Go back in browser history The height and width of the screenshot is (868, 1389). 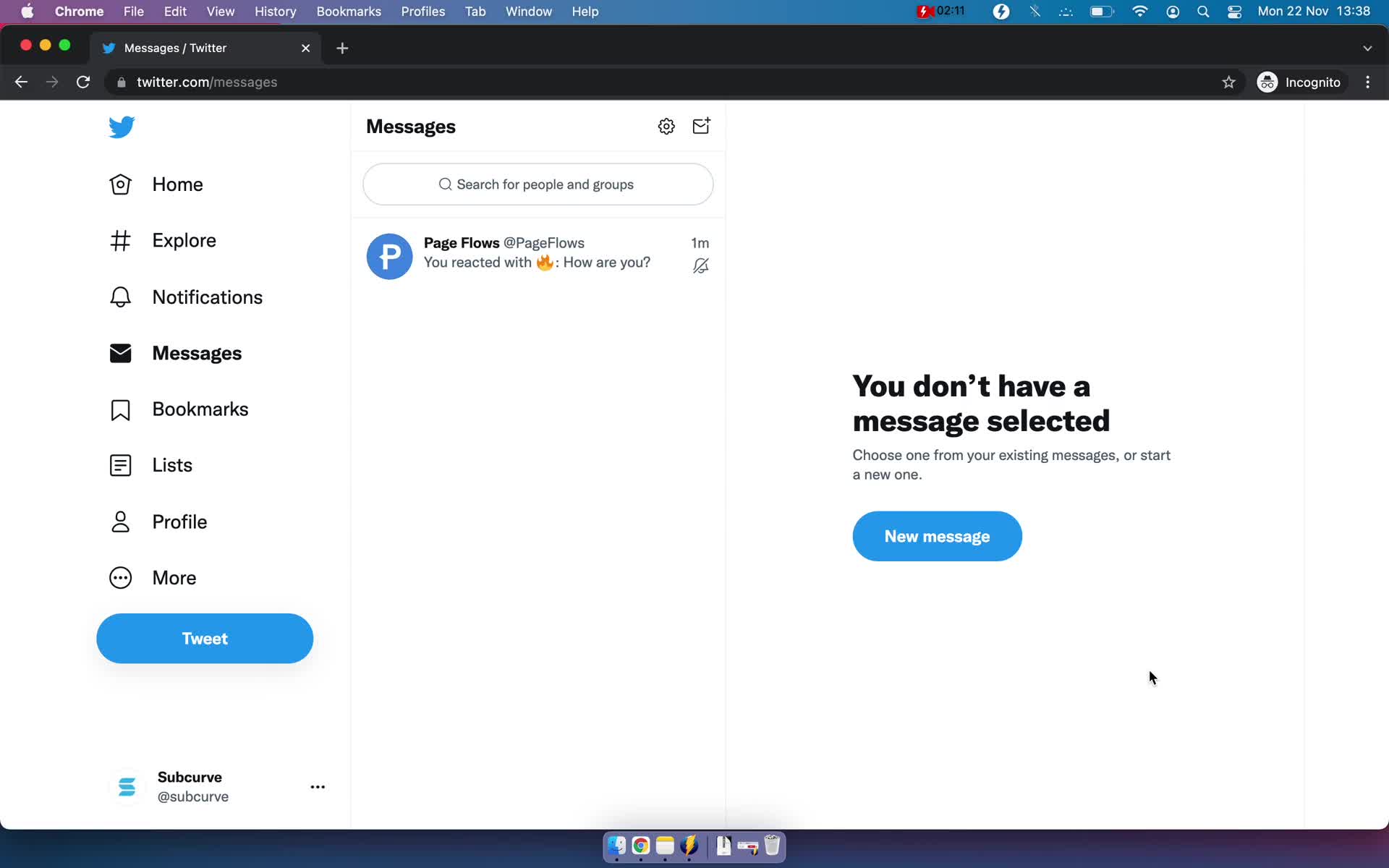click(x=21, y=82)
